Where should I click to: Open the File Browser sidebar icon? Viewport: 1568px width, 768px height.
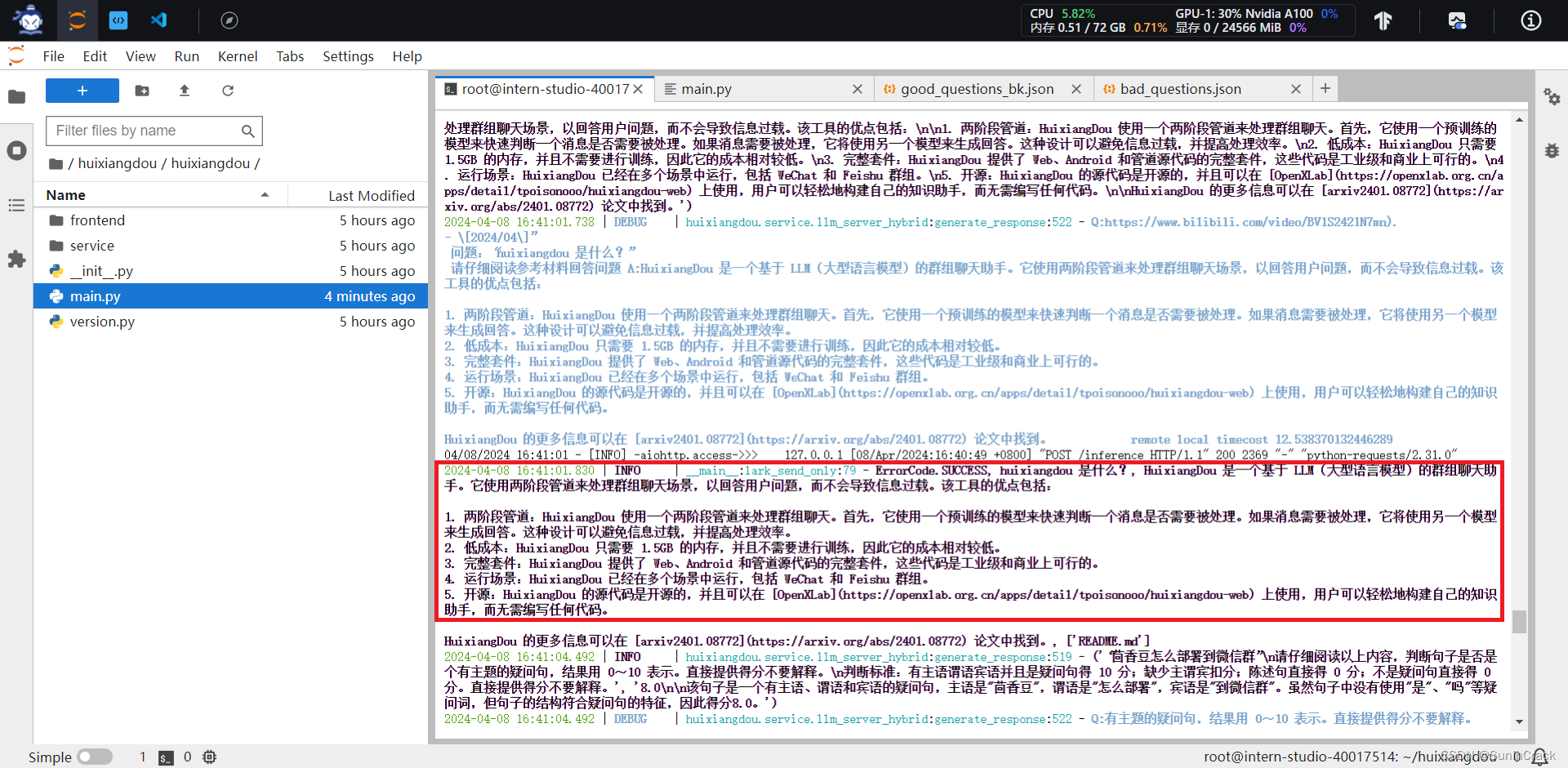(x=16, y=97)
